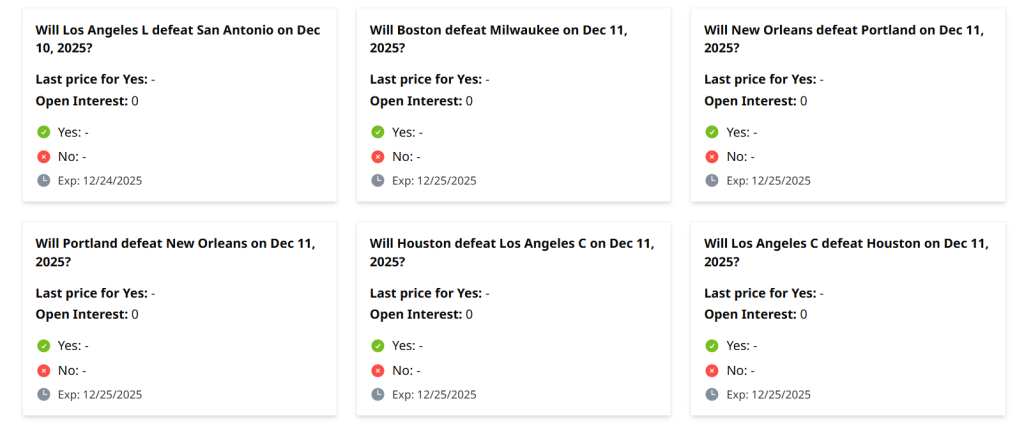Click green Yes checkmark on Houston defeat Los Angeles C card

coord(378,346)
